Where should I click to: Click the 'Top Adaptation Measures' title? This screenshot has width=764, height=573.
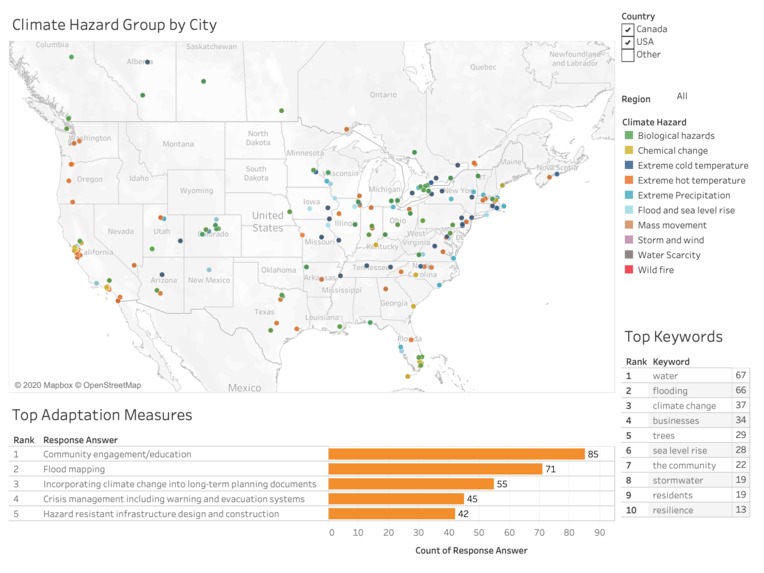[102, 415]
